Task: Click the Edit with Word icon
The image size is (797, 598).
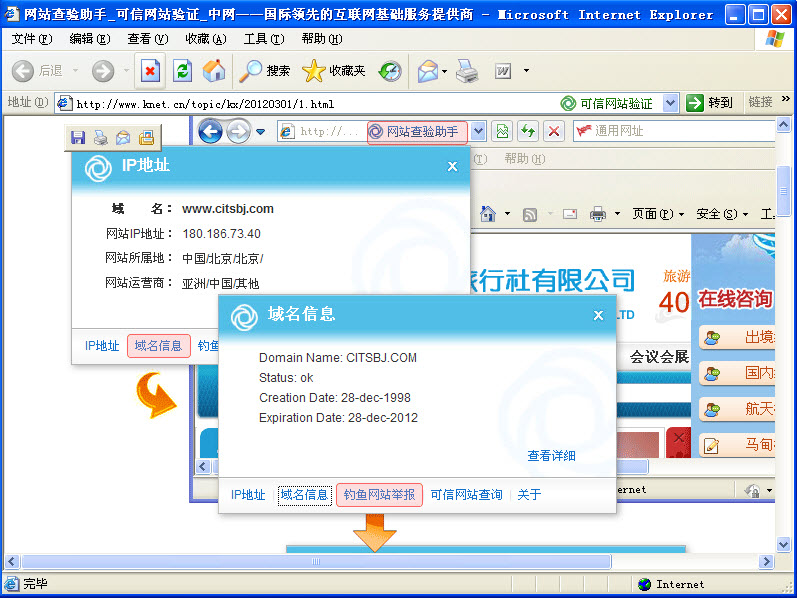Action: (503, 71)
